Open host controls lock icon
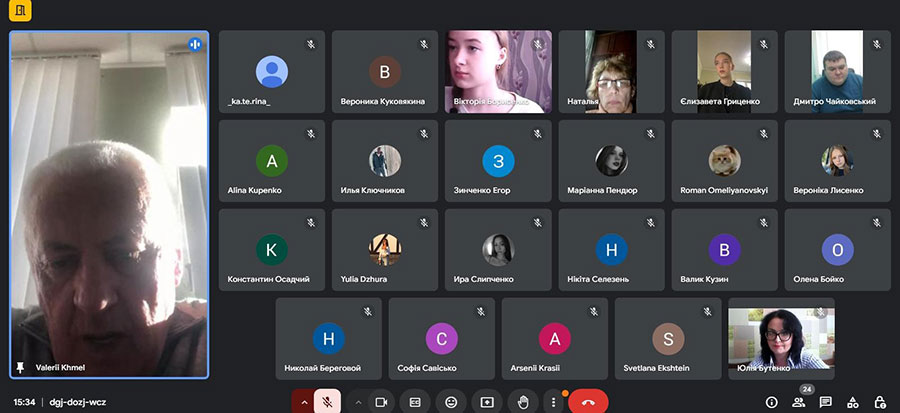This screenshot has height=413, width=900. pyautogui.click(x=879, y=402)
